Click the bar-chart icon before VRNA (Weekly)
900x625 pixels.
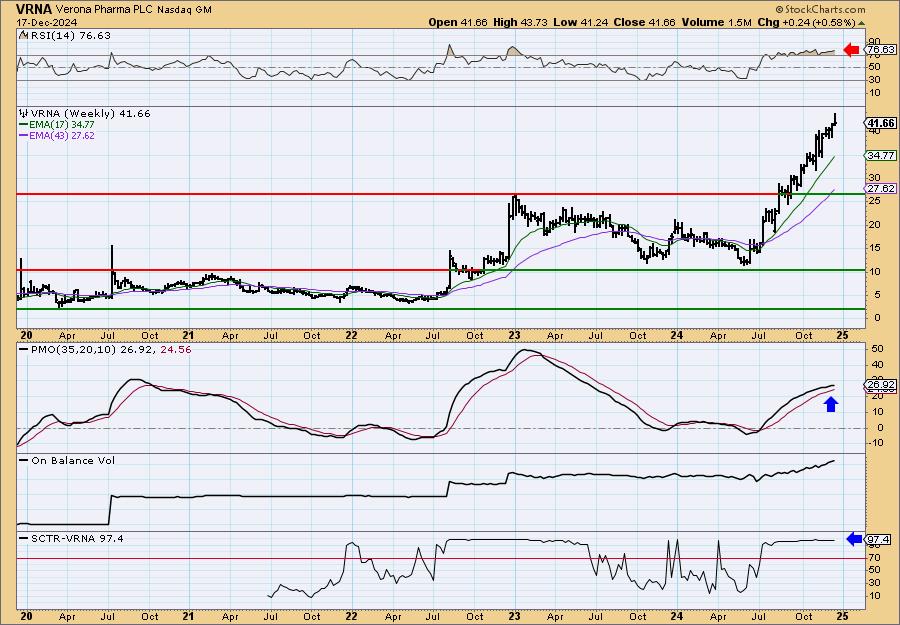point(24,114)
